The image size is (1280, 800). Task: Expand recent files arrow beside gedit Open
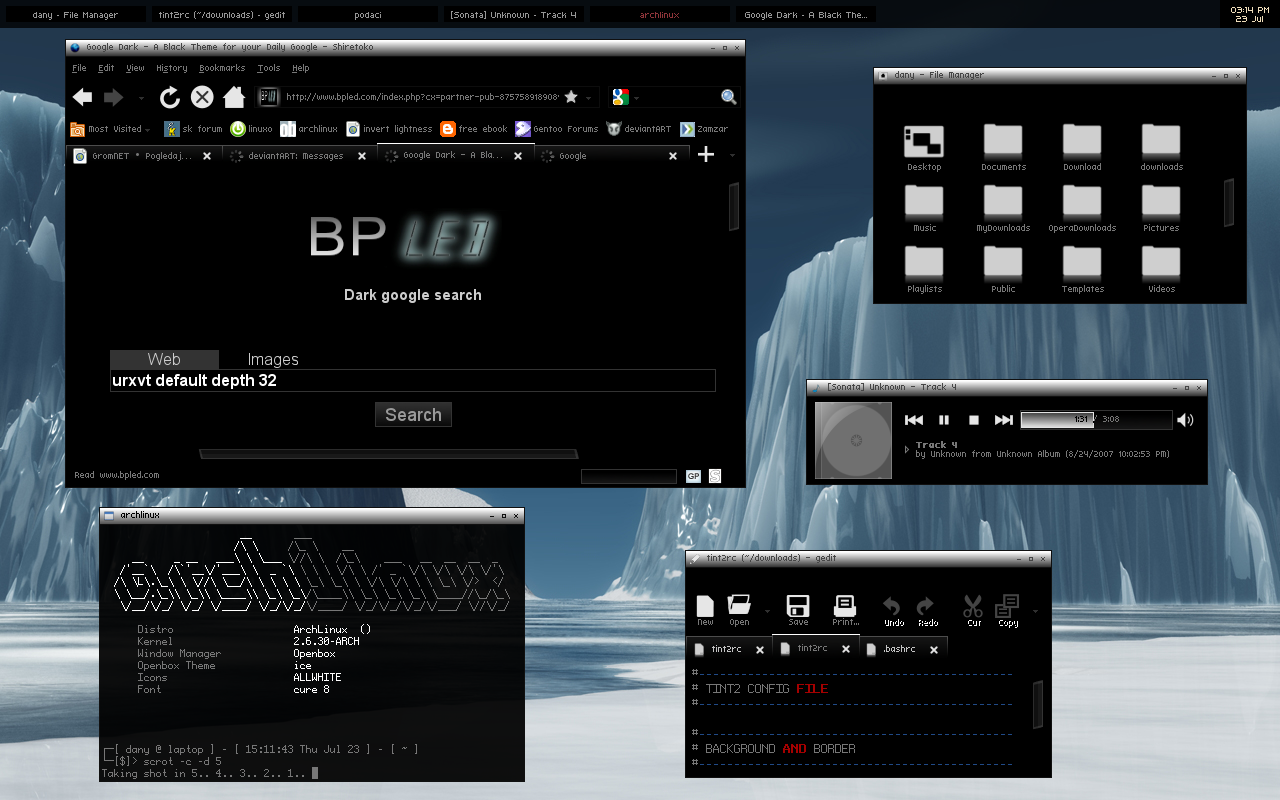(767, 611)
